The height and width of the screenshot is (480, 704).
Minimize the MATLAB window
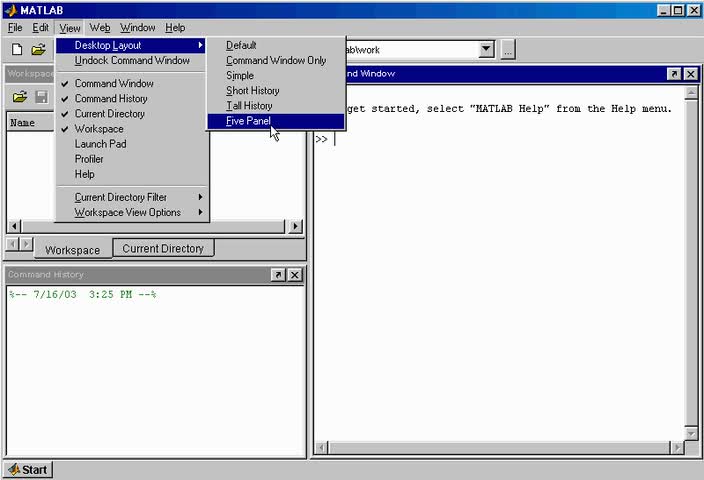664,10
